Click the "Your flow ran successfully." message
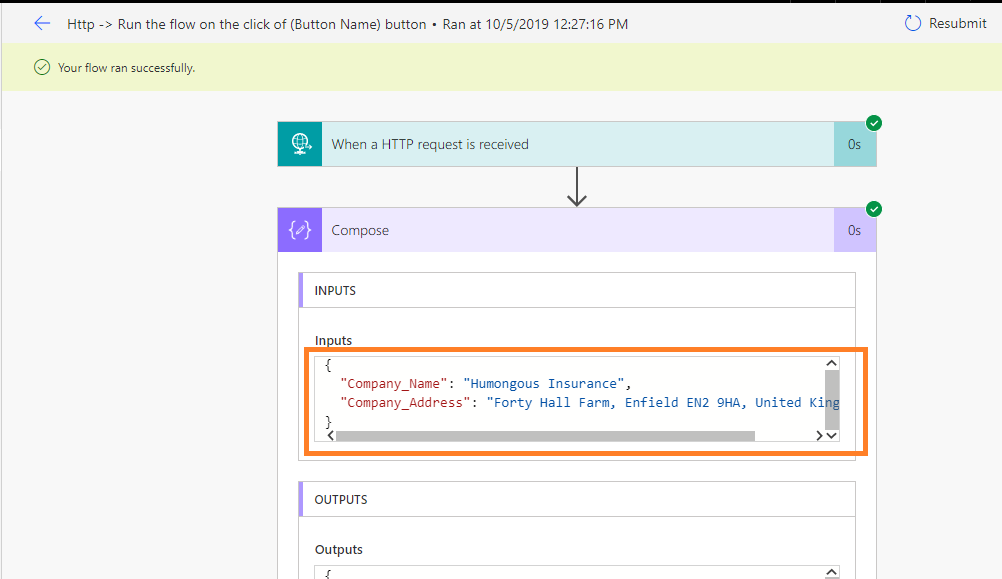The width and height of the screenshot is (1002, 579). [127, 68]
